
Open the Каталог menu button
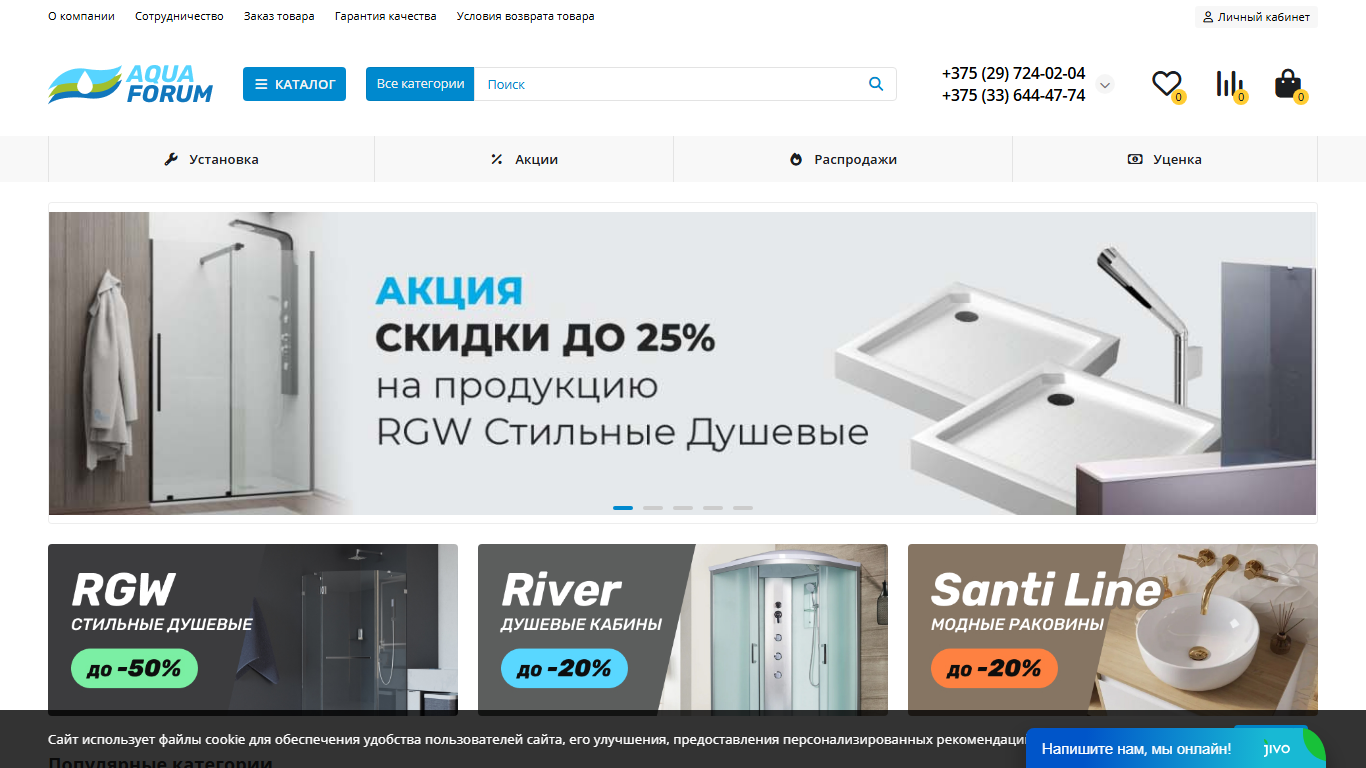294,84
